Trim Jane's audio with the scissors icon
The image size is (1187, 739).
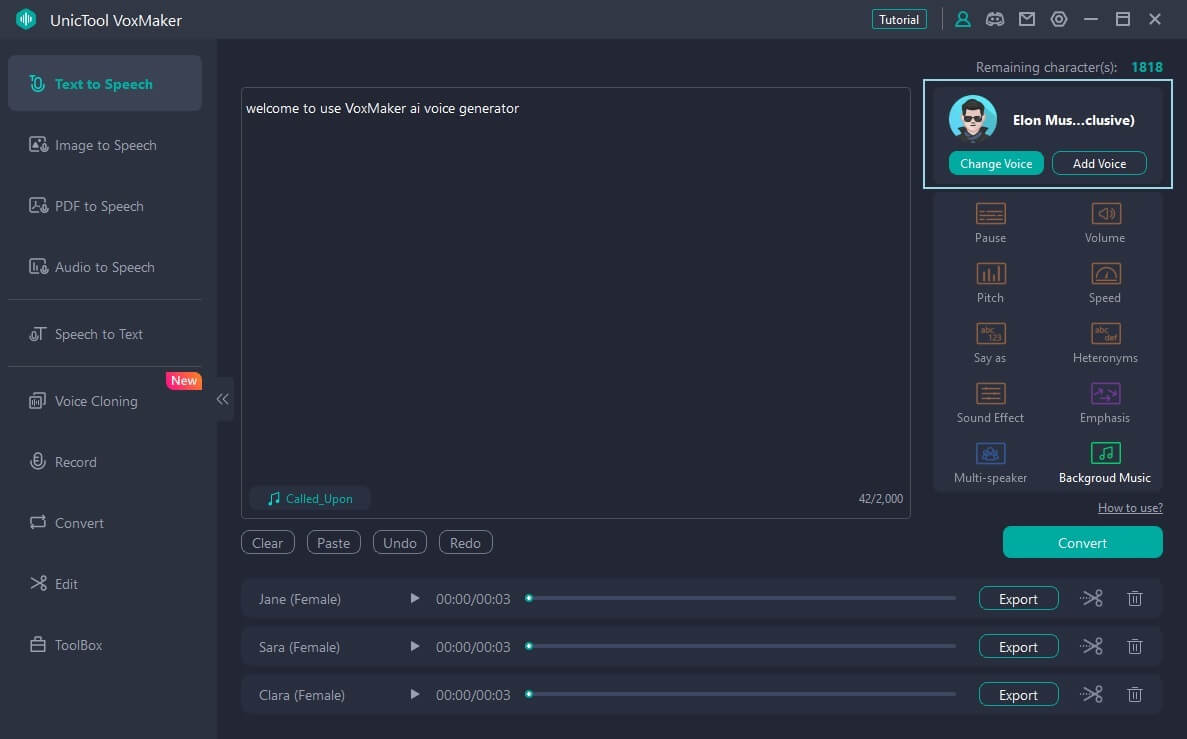click(x=1091, y=599)
